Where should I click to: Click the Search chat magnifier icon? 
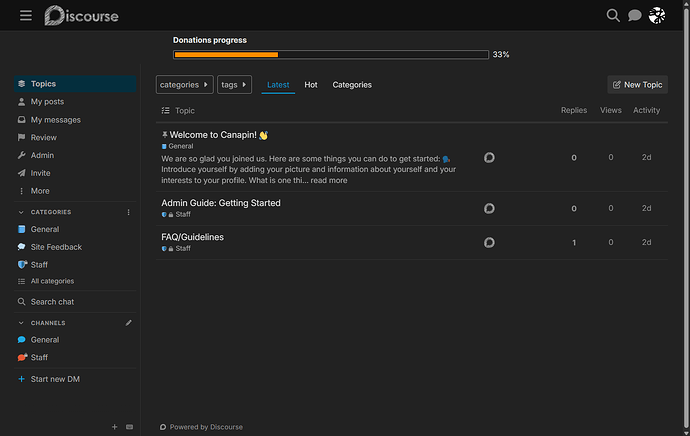[x=22, y=302]
